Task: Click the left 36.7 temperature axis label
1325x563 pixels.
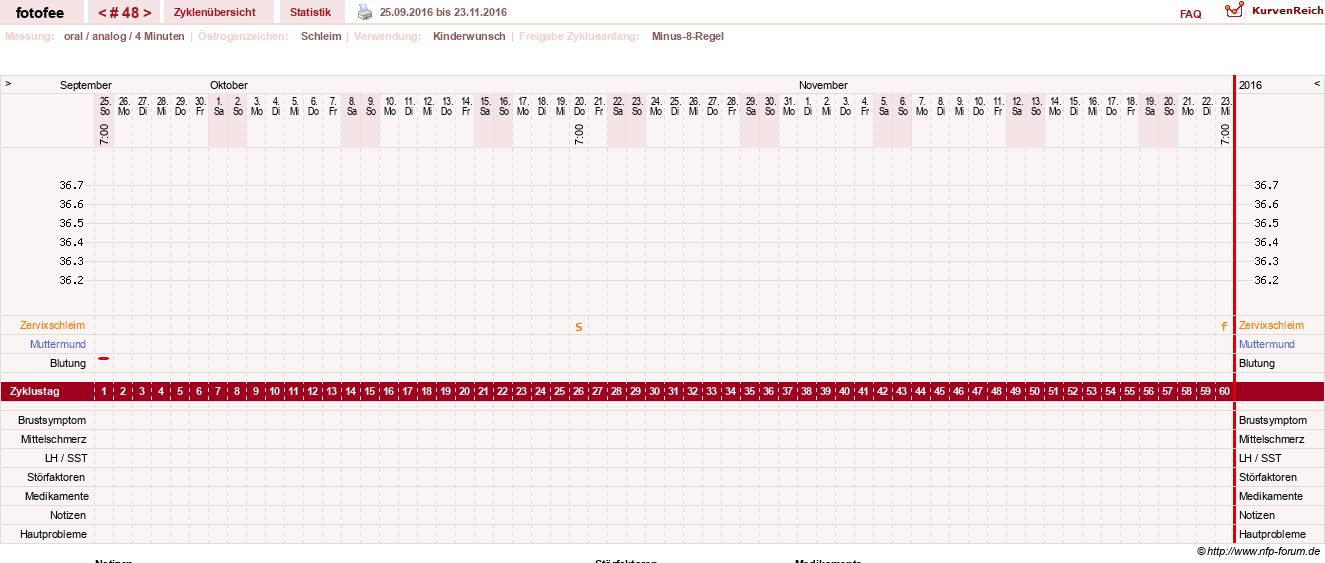Action: coord(72,185)
